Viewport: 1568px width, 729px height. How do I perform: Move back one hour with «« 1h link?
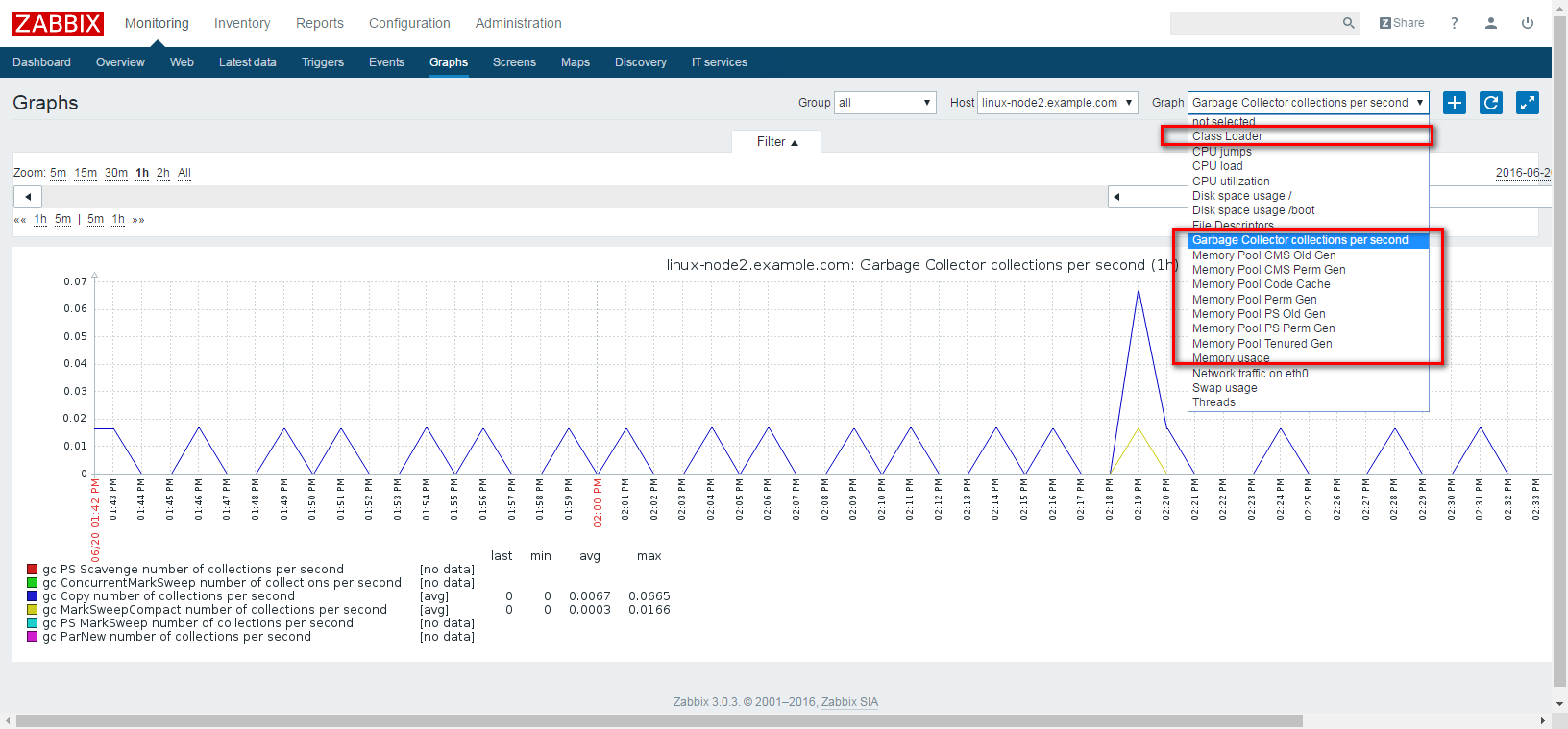click(x=40, y=220)
